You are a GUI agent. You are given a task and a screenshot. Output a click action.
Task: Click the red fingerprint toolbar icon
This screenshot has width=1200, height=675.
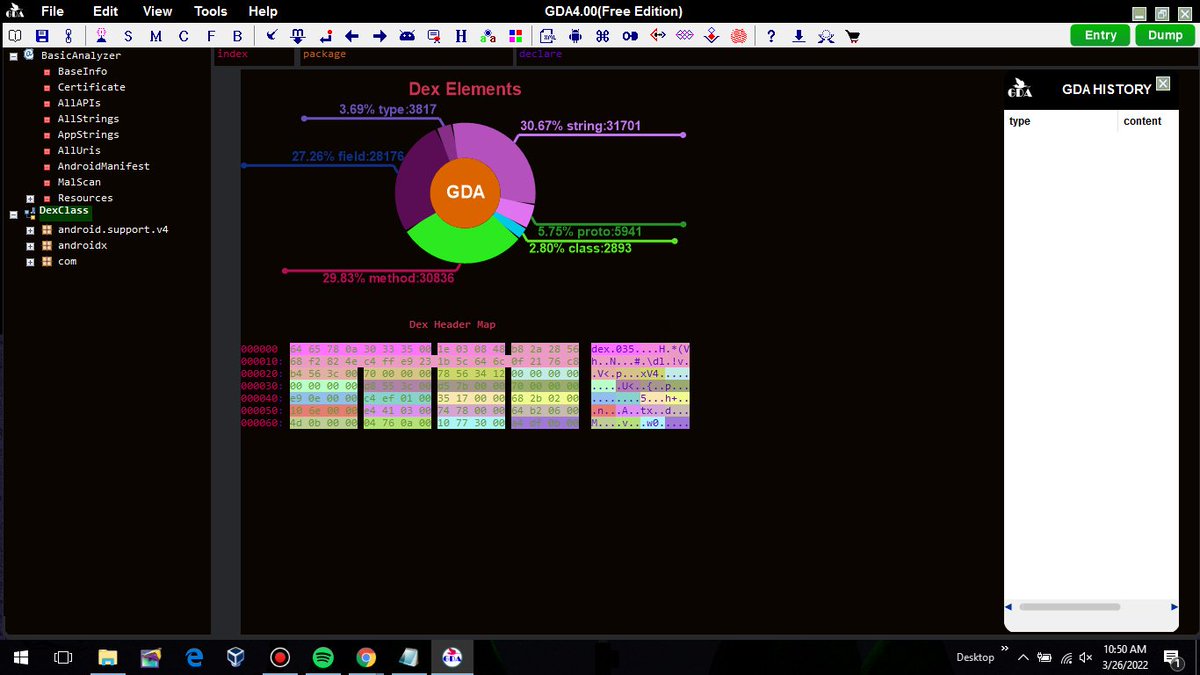(739, 36)
